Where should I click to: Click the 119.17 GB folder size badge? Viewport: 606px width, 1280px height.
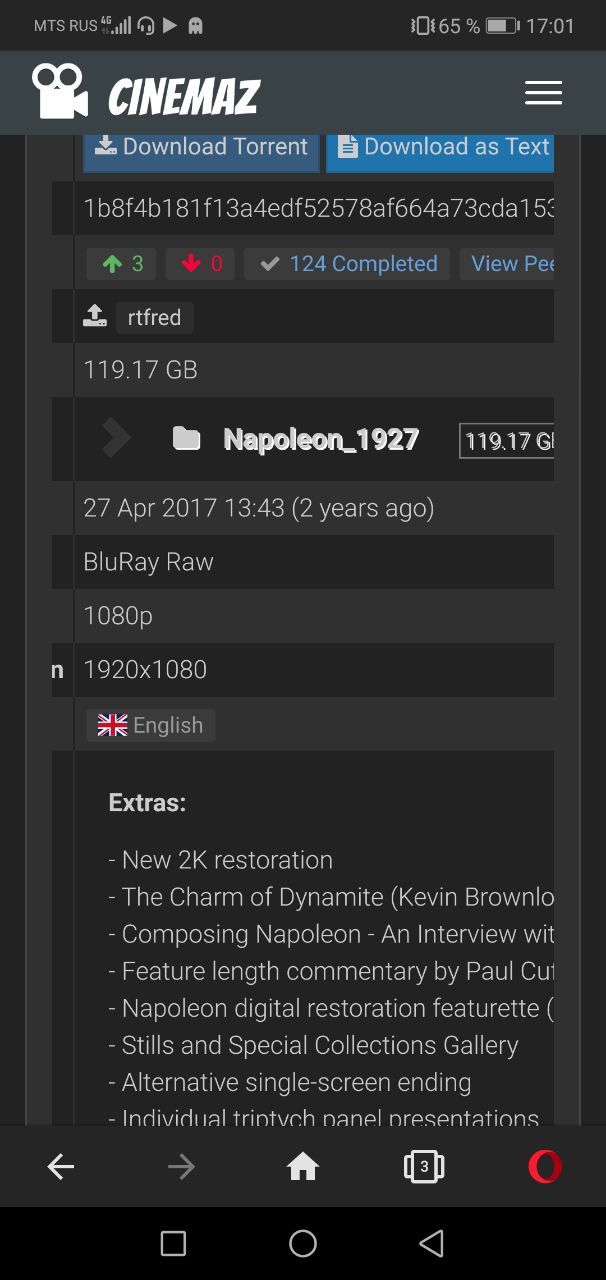507,441
